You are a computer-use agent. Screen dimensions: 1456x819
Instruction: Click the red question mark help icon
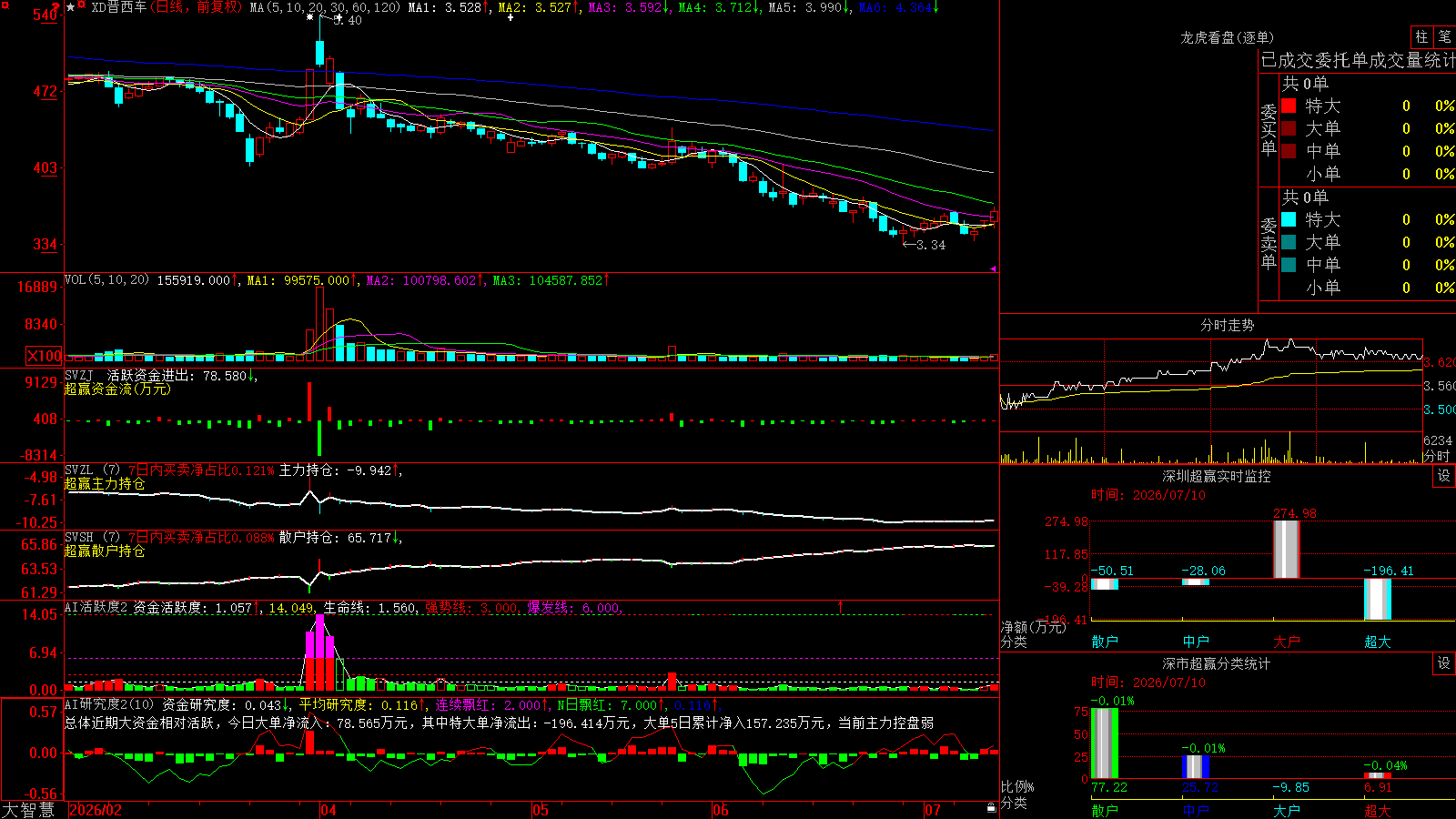[56, 7]
